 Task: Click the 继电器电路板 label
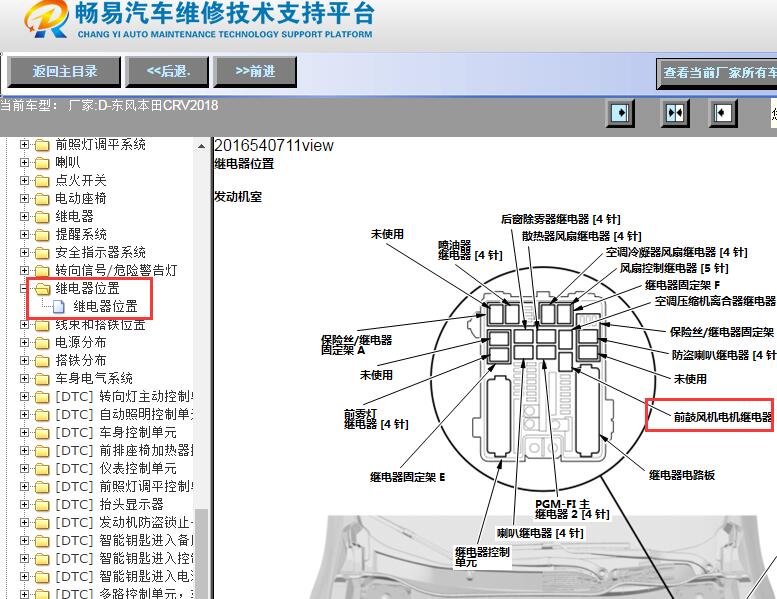coord(682,475)
